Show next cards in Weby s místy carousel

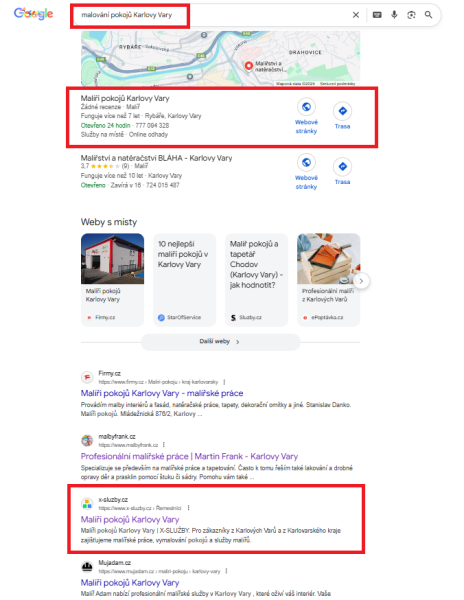tap(361, 281)
